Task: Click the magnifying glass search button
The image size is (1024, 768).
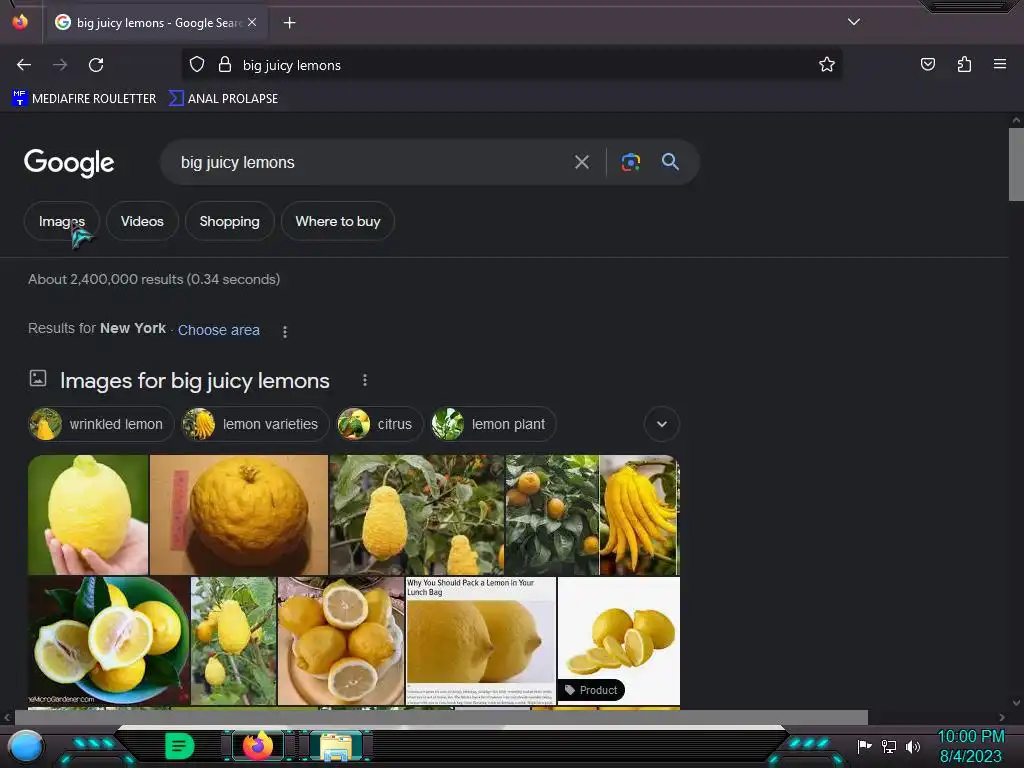Action: pyautogui.click(x=670, y=162)
